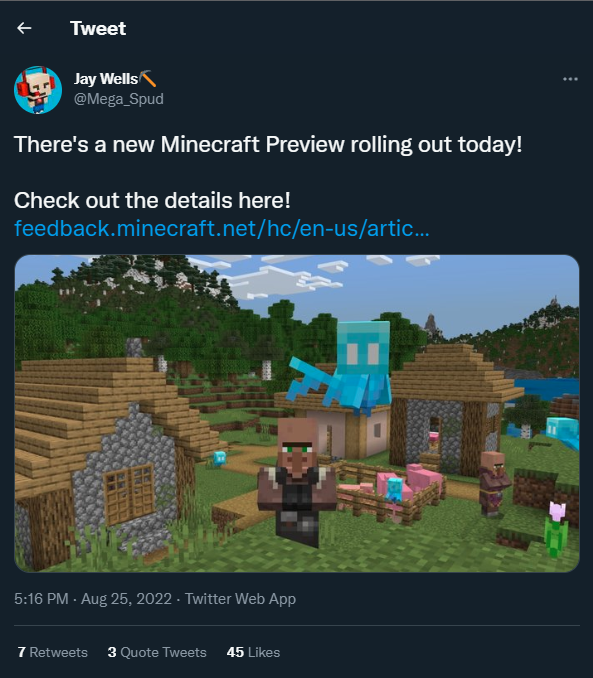Click the Aug 25, 2022 date

coord(126,599)
